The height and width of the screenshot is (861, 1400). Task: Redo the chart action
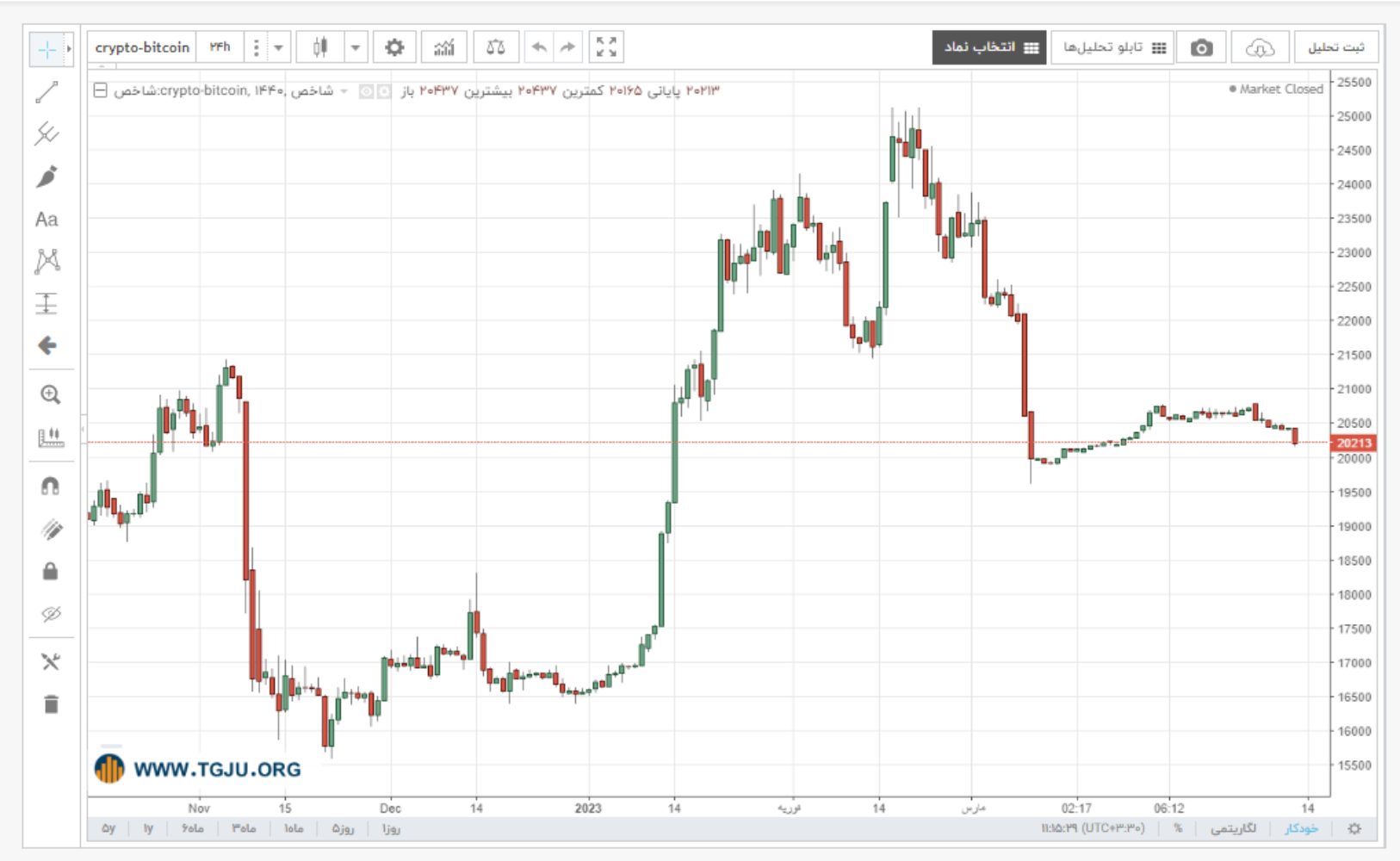point(567,47)
